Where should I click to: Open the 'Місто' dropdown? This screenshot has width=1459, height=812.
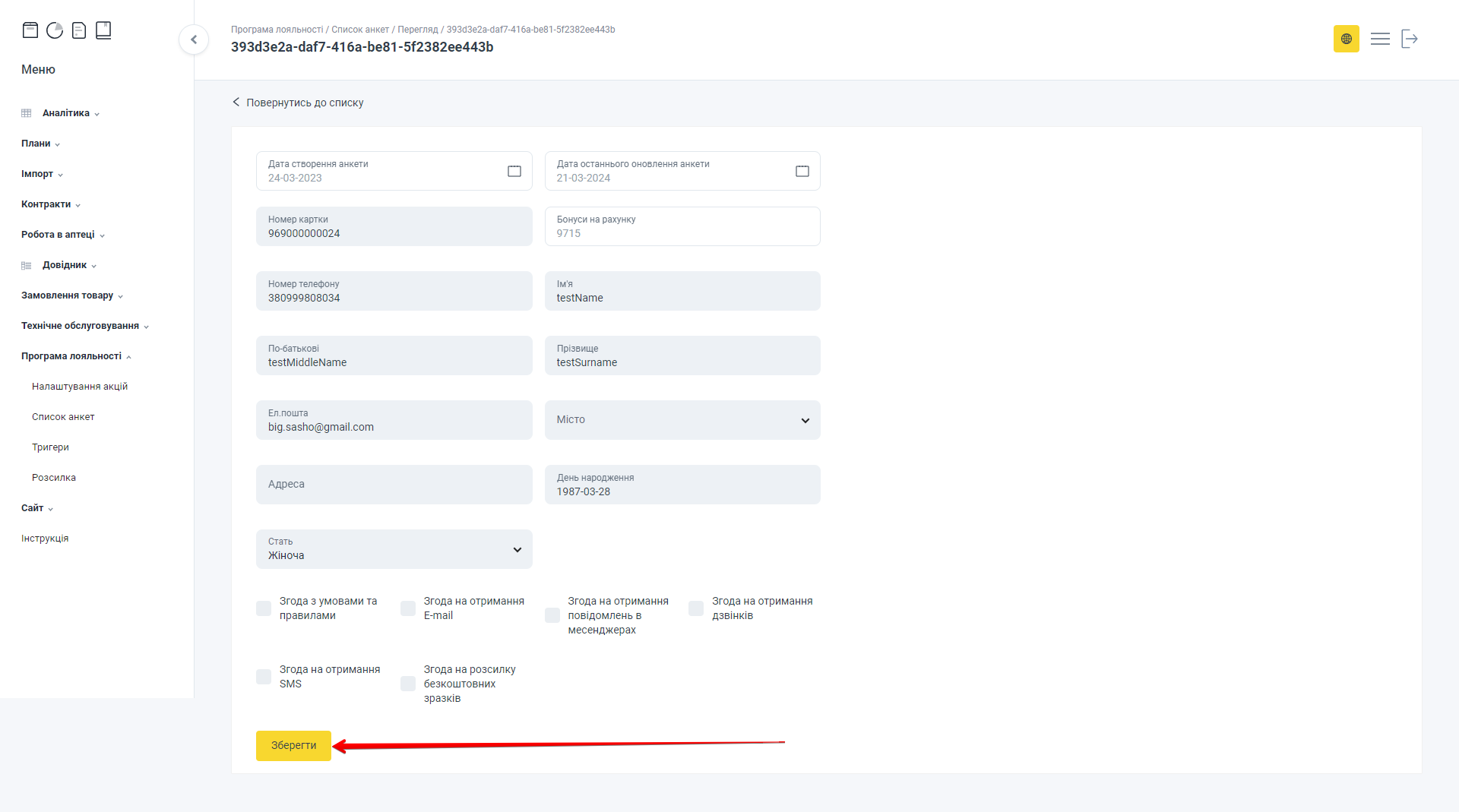682,420
